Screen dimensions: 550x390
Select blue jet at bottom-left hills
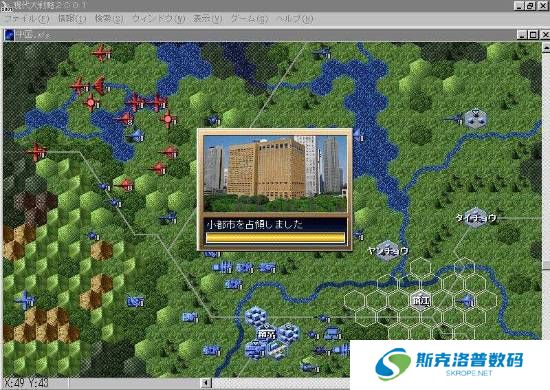(x=25, y=300)
